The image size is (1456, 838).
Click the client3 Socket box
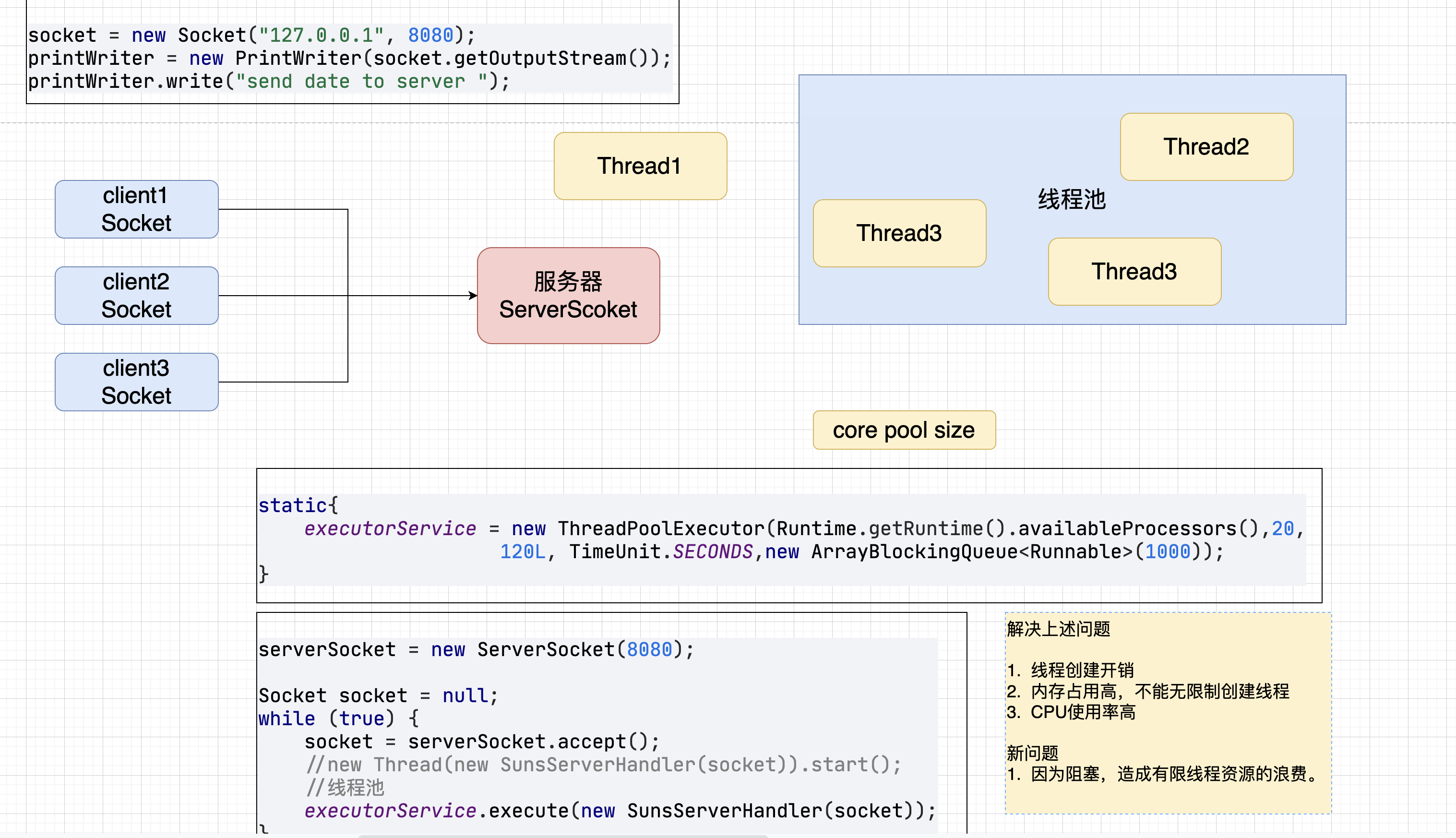click(136, 382)
